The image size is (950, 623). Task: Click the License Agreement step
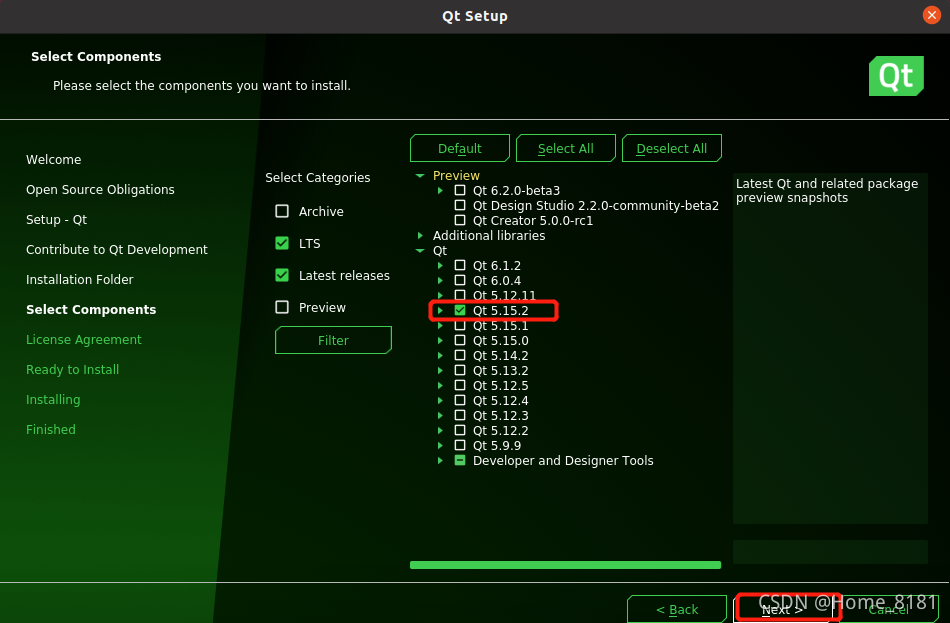point(84,339)
